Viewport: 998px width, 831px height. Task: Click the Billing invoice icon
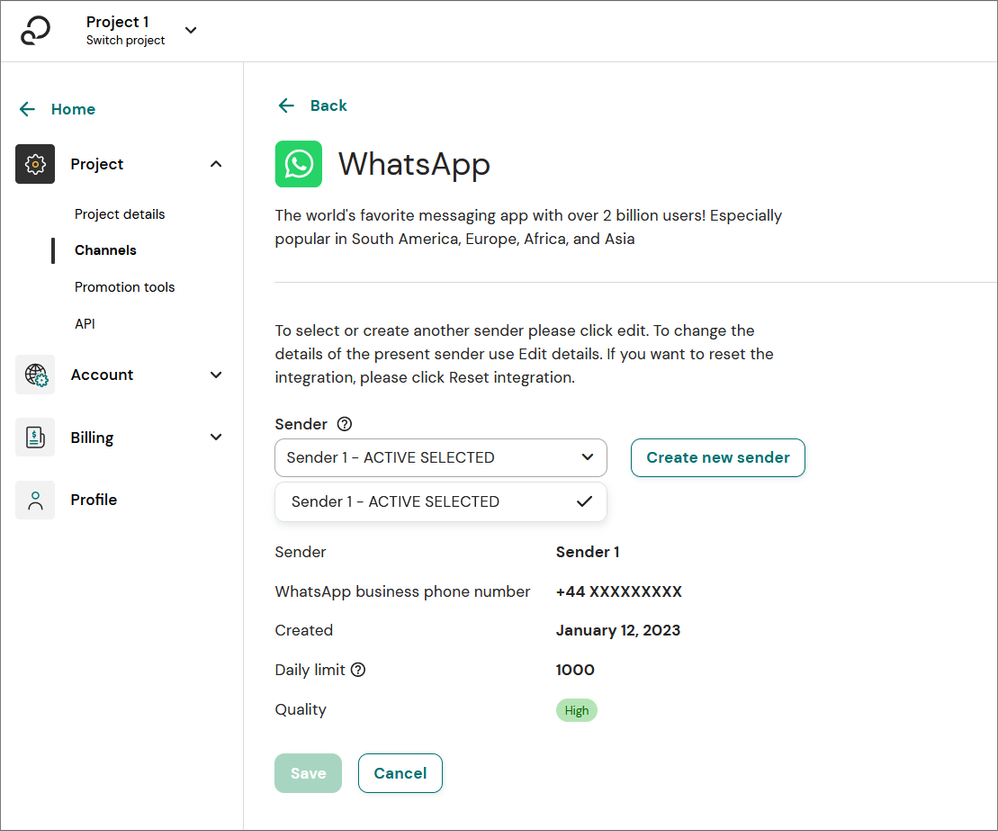pyautogui.click(x=35, y=437)
